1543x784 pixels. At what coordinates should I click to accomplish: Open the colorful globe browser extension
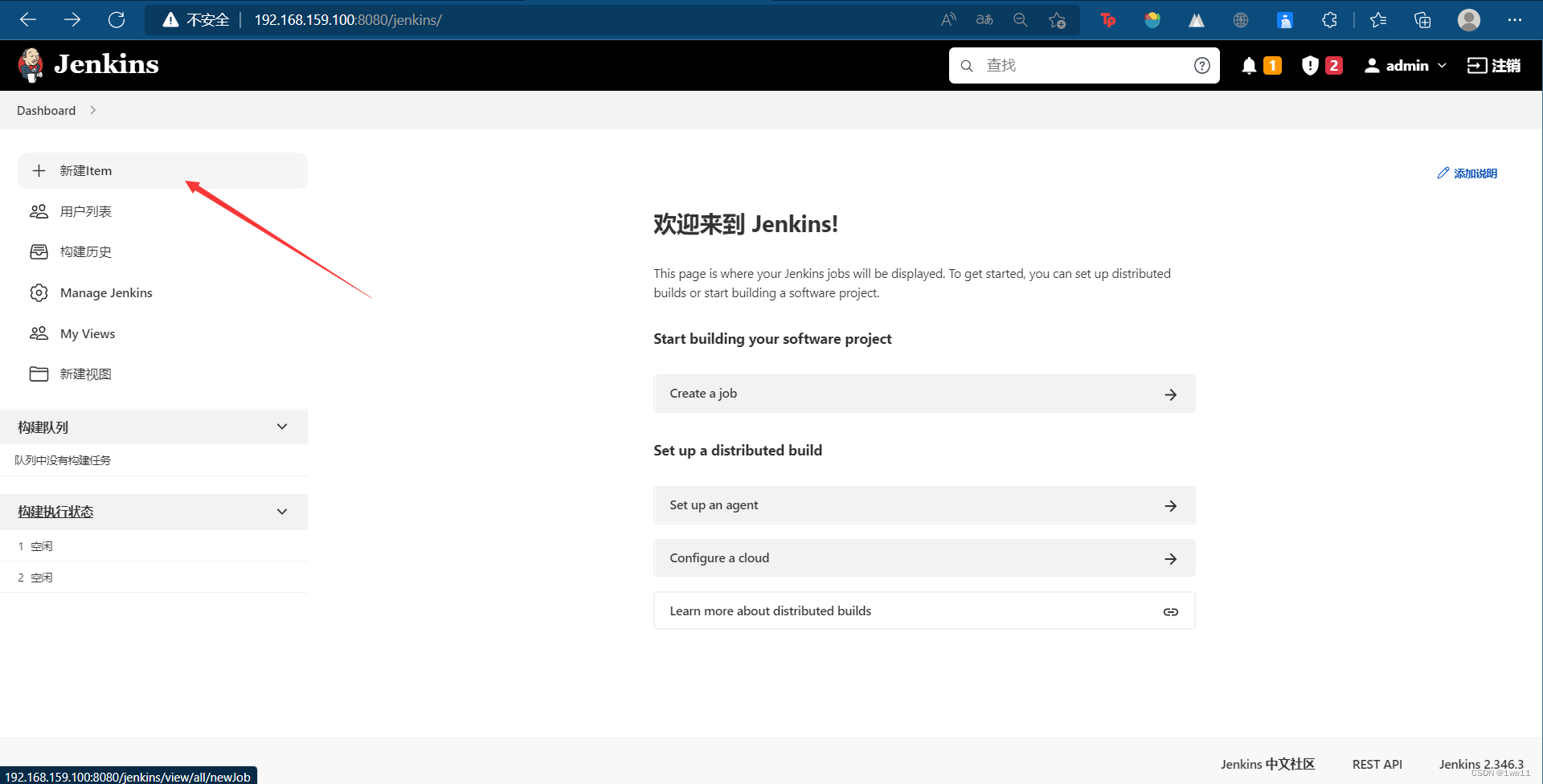coord(1152,20)
